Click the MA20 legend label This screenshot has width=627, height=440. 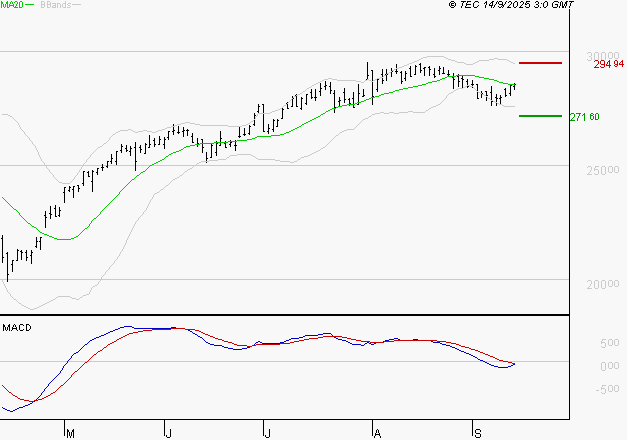pyautogui.click(x=12, y=5)
